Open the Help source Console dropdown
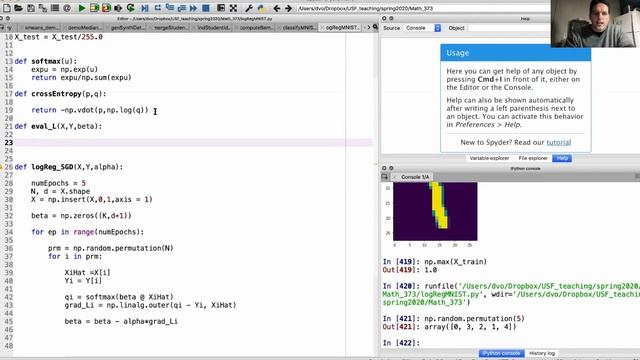640x360 pixels. tap(422, 28)
